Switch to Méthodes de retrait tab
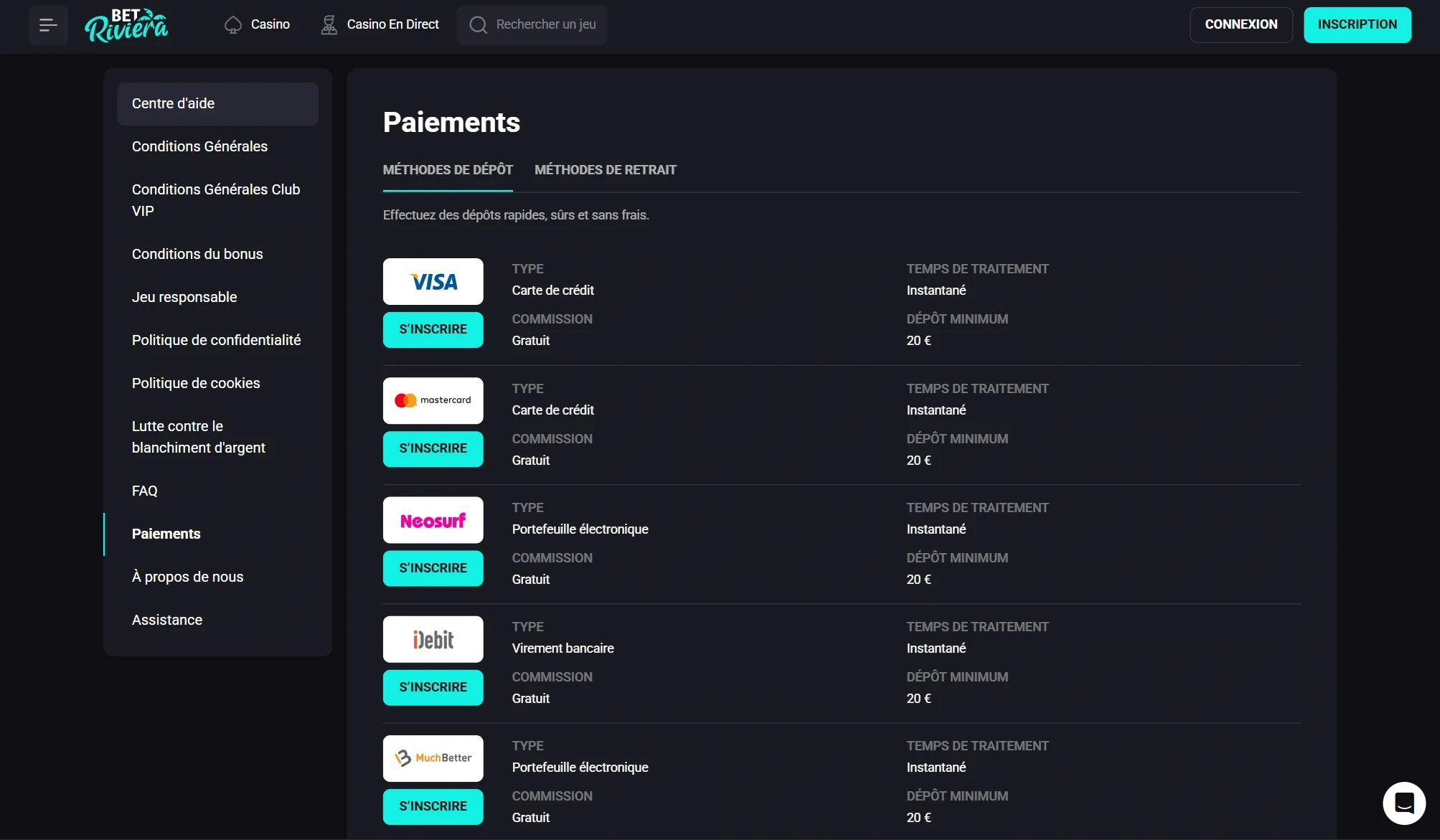Viewport: 1440px width, 840px height. pos(605,170)
